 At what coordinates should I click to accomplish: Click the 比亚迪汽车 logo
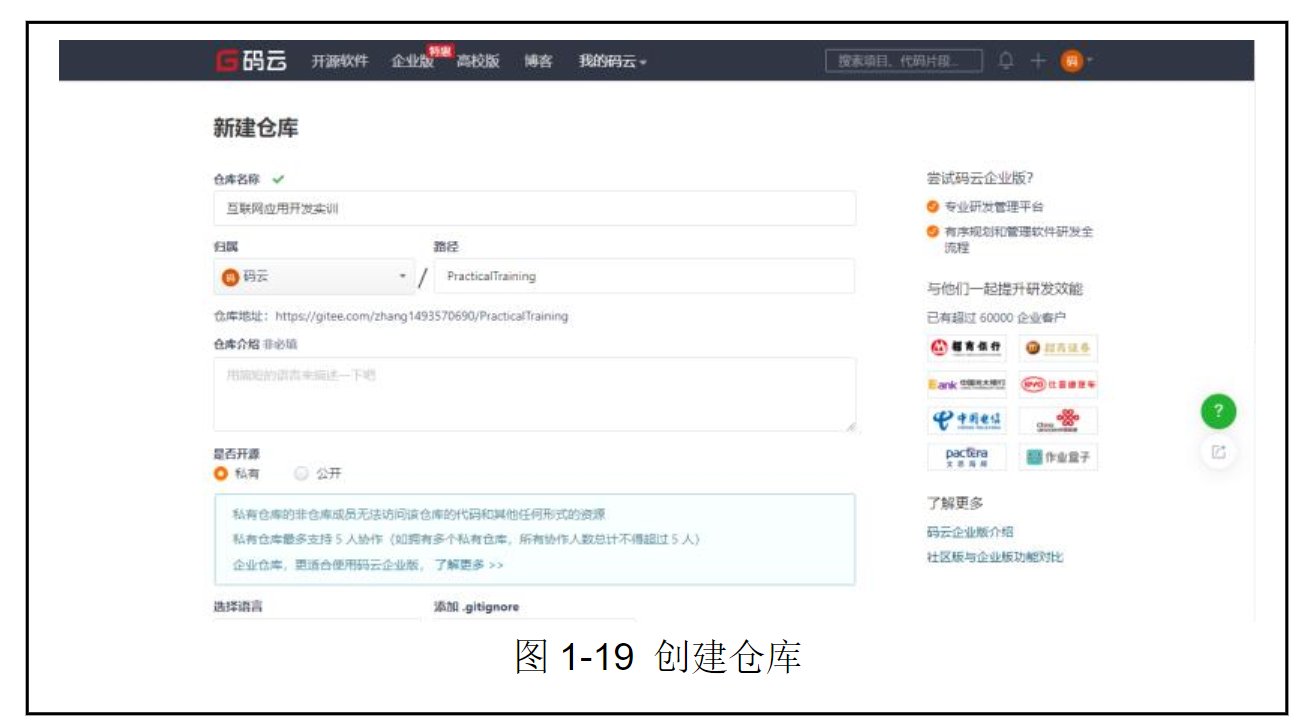pyautogui.click(x=1059, y=385)
